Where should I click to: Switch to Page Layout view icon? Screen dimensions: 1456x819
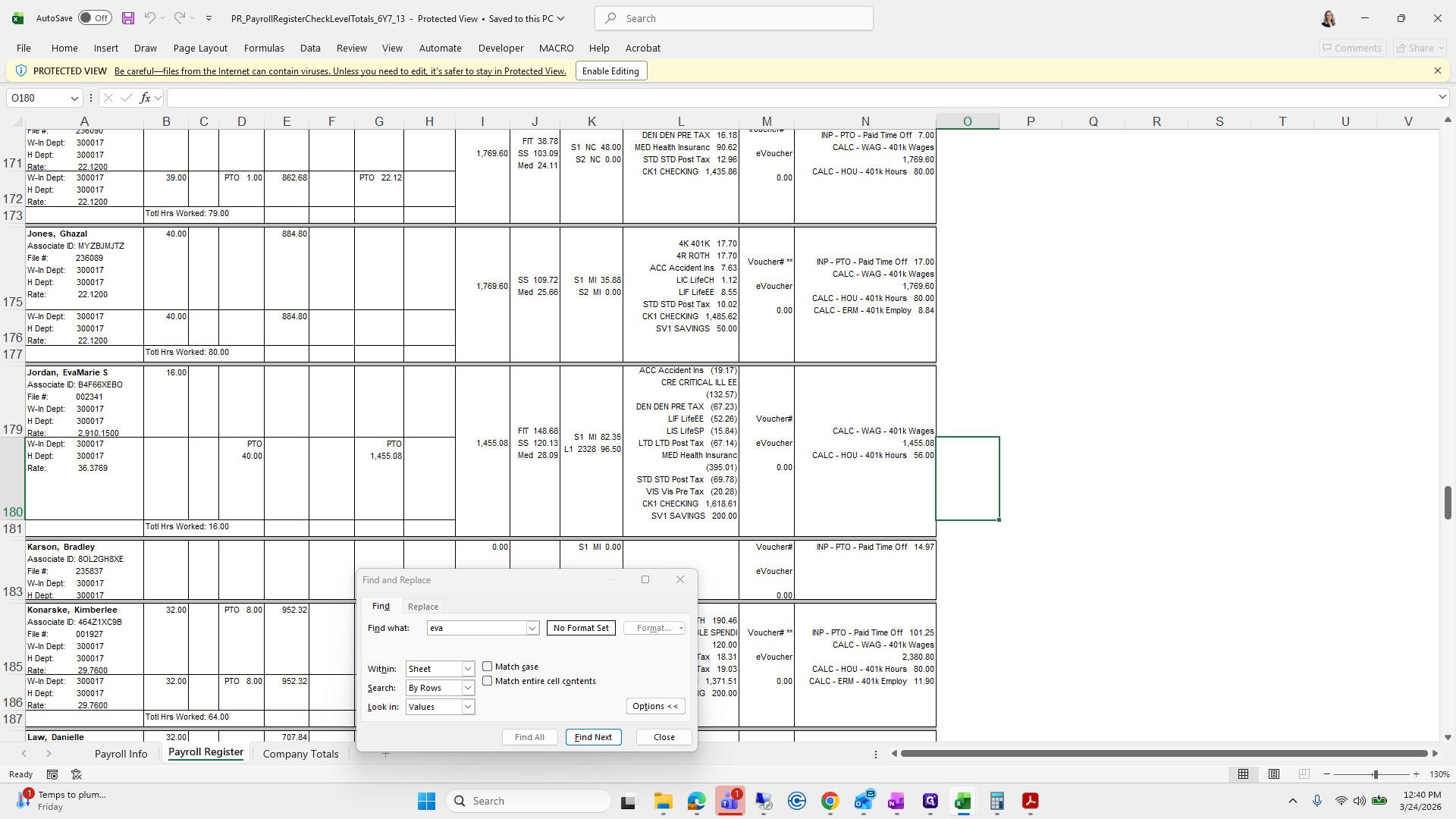coord(1274,774)
